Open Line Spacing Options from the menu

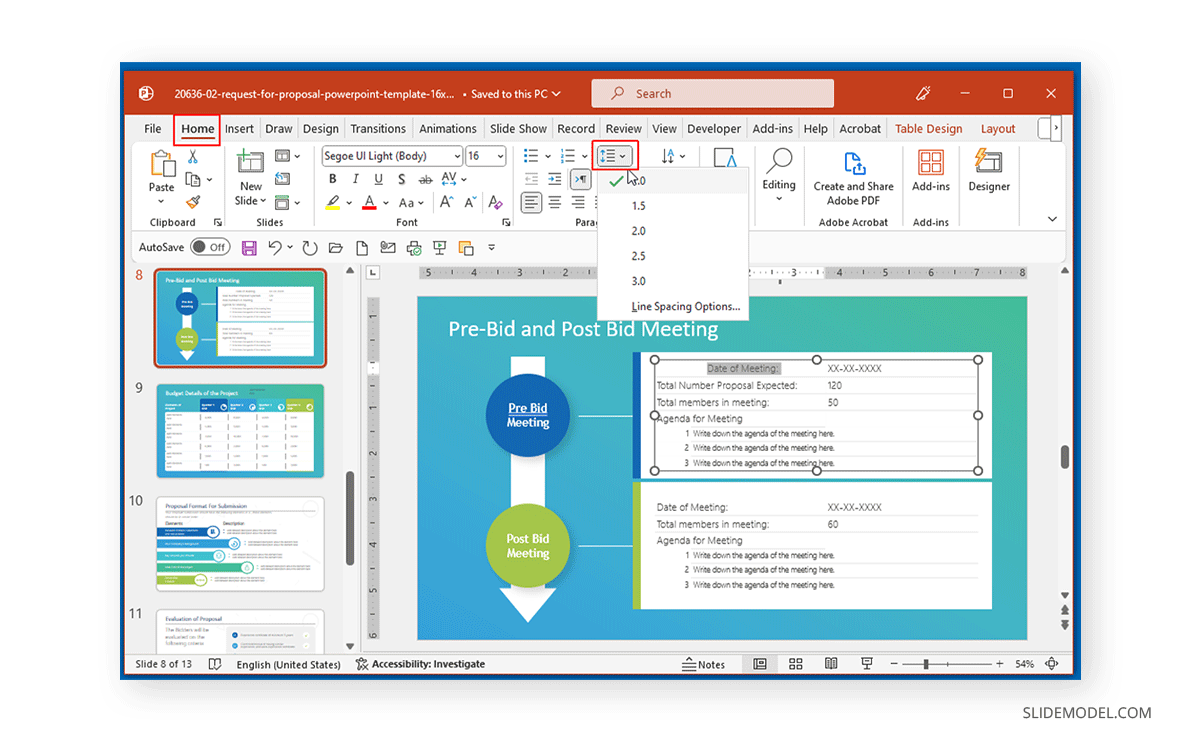(686, 307)
